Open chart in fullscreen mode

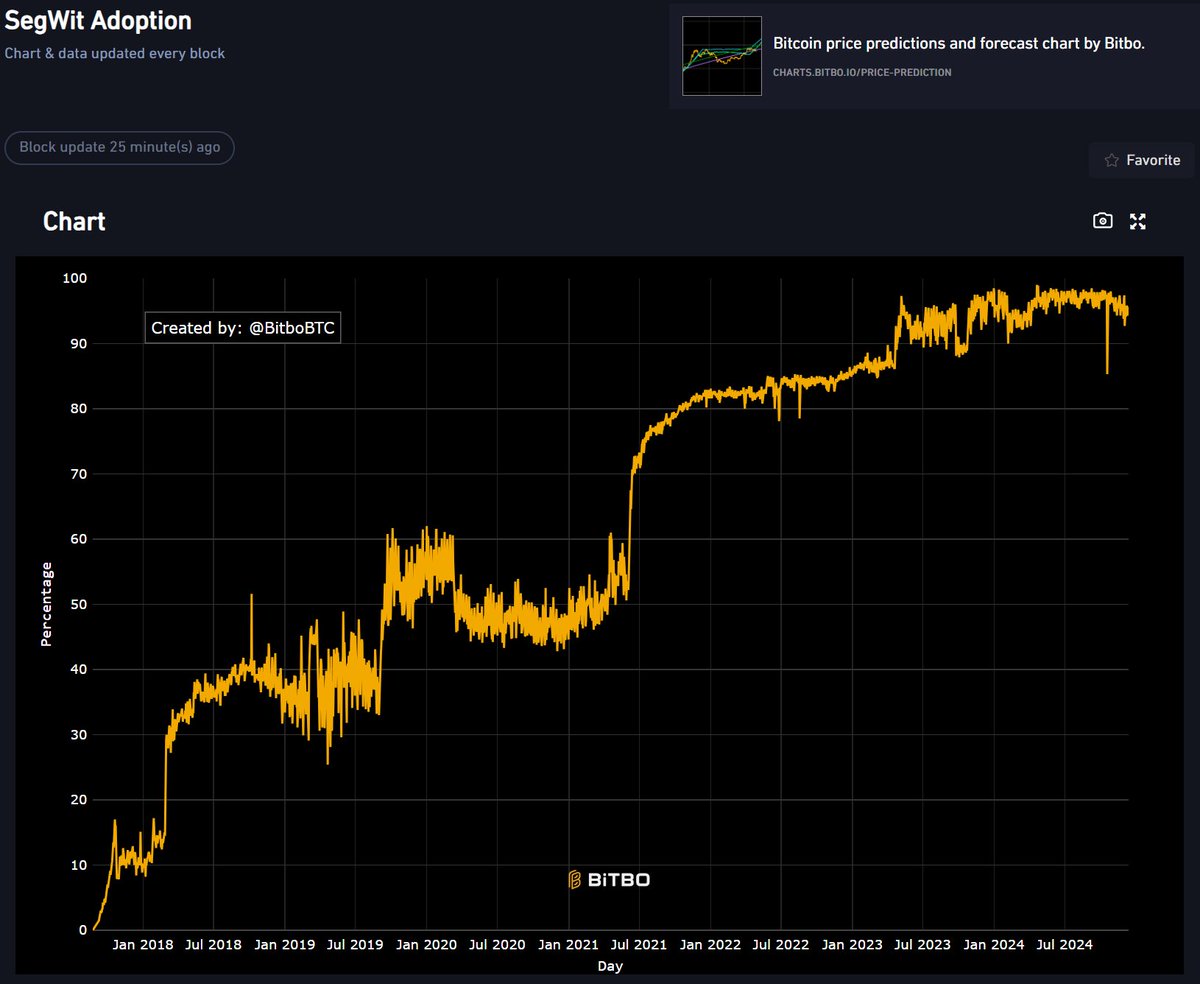coord(1137,221)
